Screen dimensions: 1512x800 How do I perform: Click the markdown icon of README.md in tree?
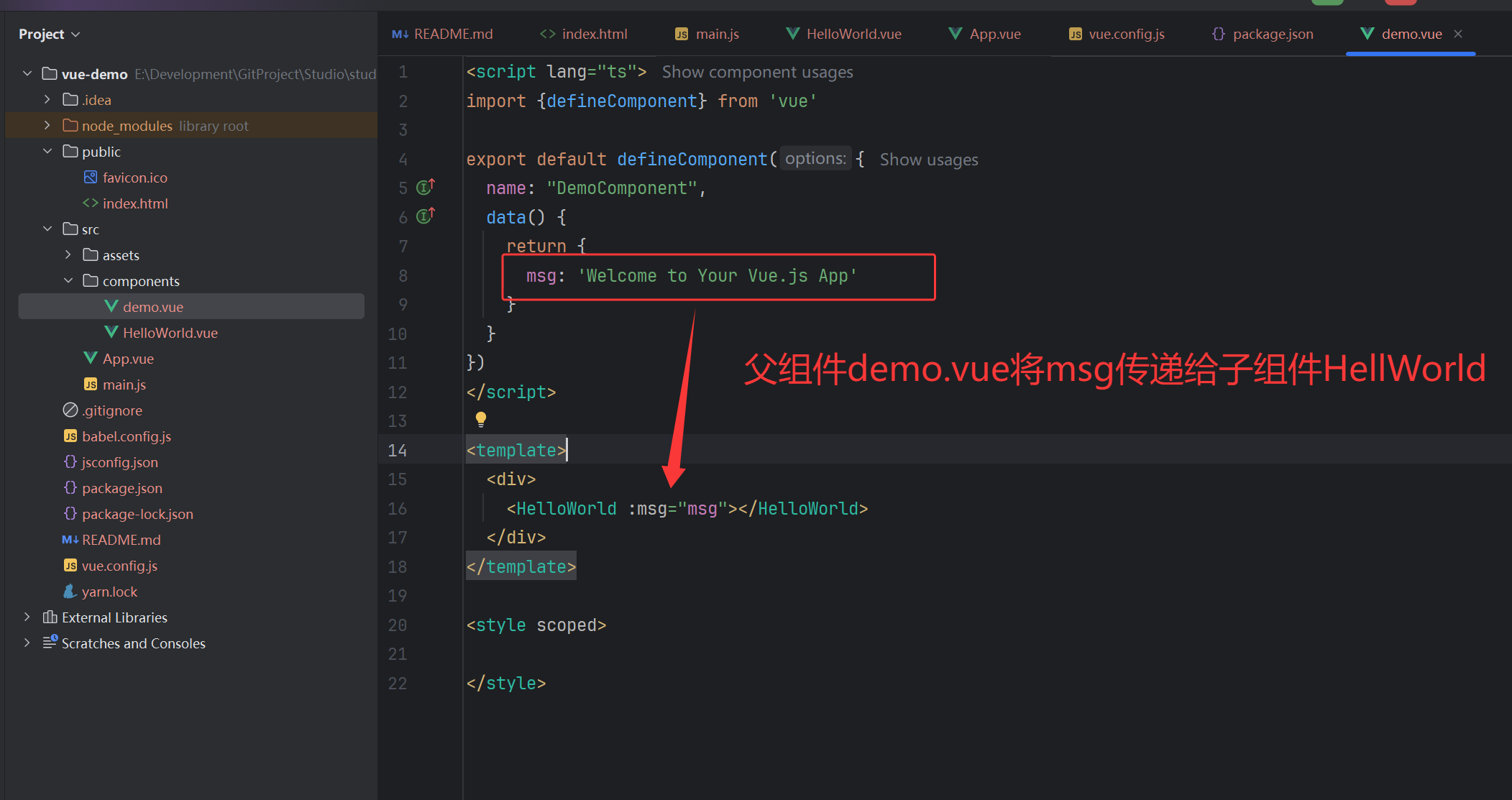70,540
